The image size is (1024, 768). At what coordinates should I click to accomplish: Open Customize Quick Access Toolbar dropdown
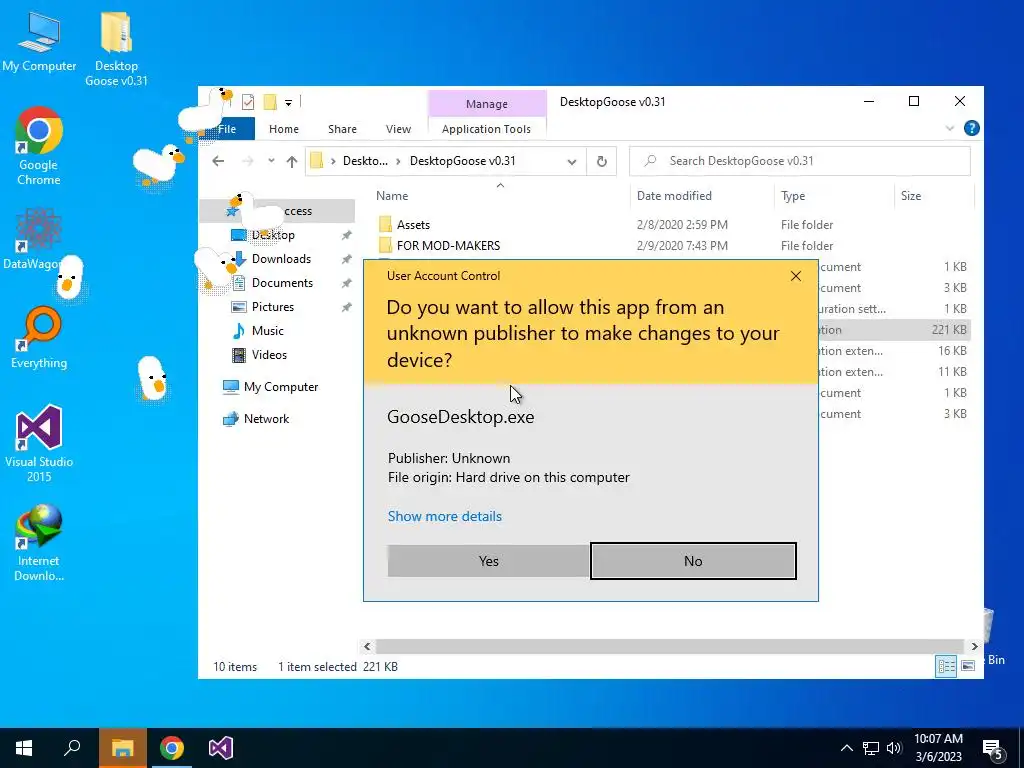click(288, 103)
